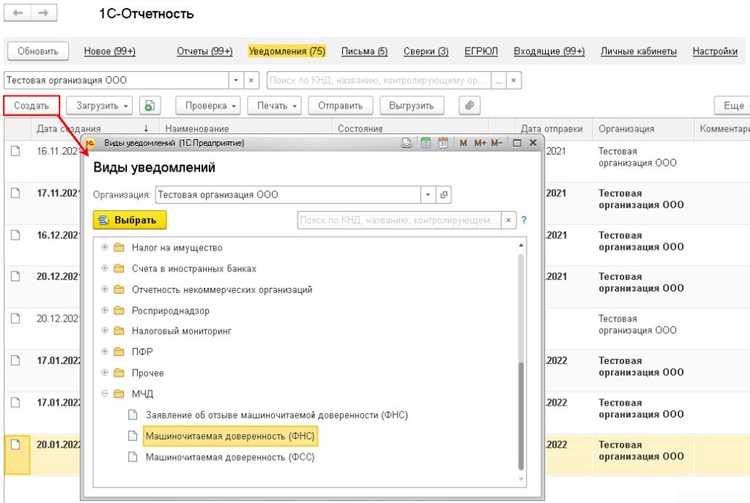750x503 pixels.
Task: Clear the main search by КНД field
Action: pyautogui.click(x=513, y=80)
